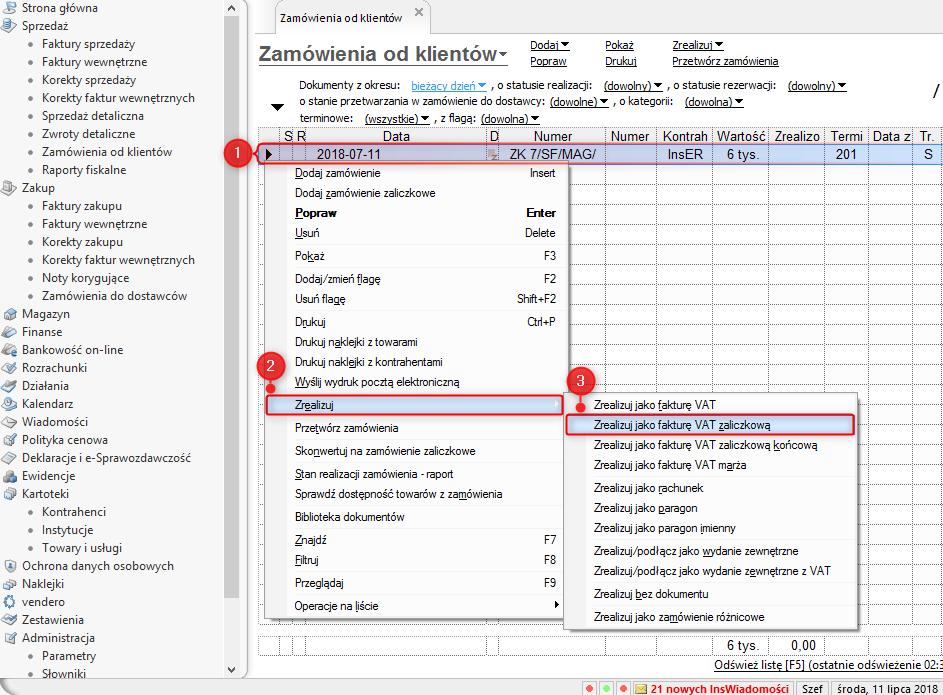The image size is (943, 695).
Task: Click the Przetwórz zamówienia header link
Action: coord(725,61)
